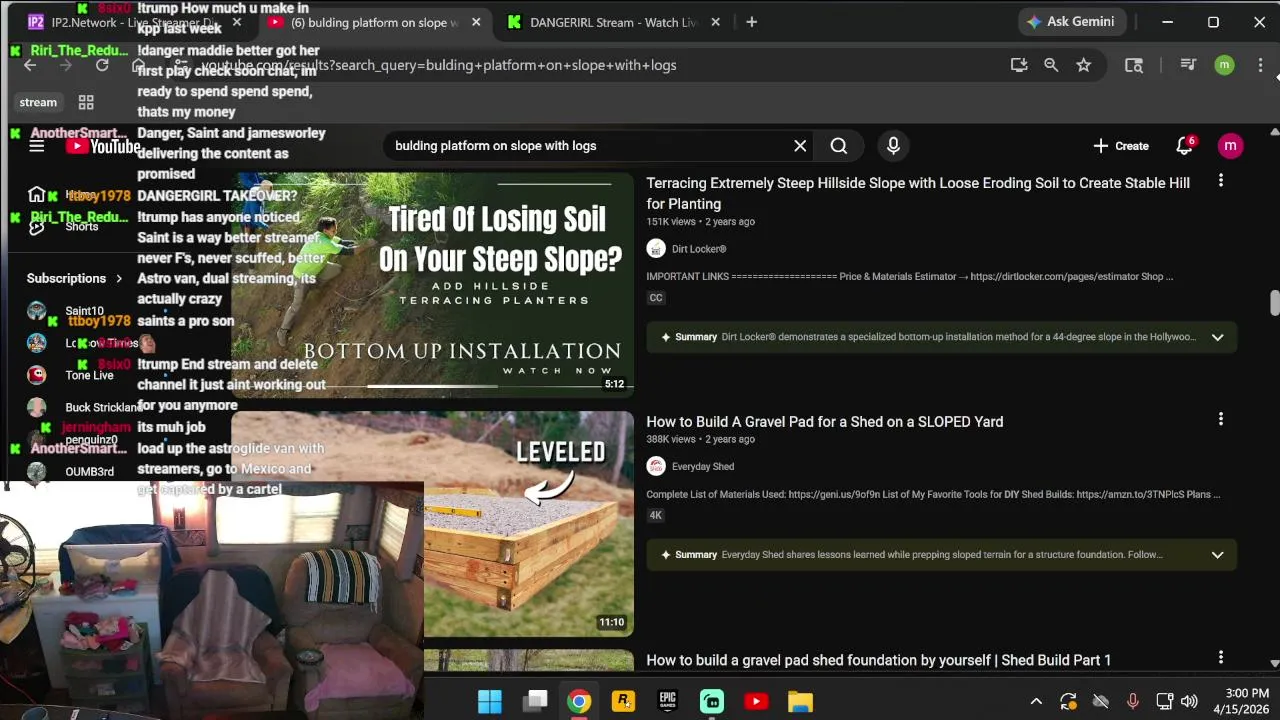Start voice search with the microphone icon
The width and height of the screenshot is (1280, 720).
click(x=893, y=146)
